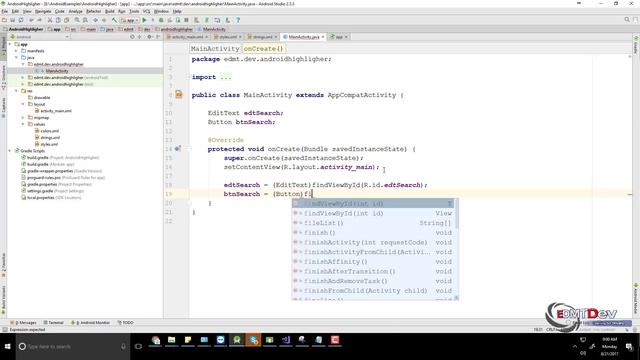The width and height of the screenshot is (640, 360).
Task: Choose finishAffinity() from the autocomplete list
Action: point(373,262)
